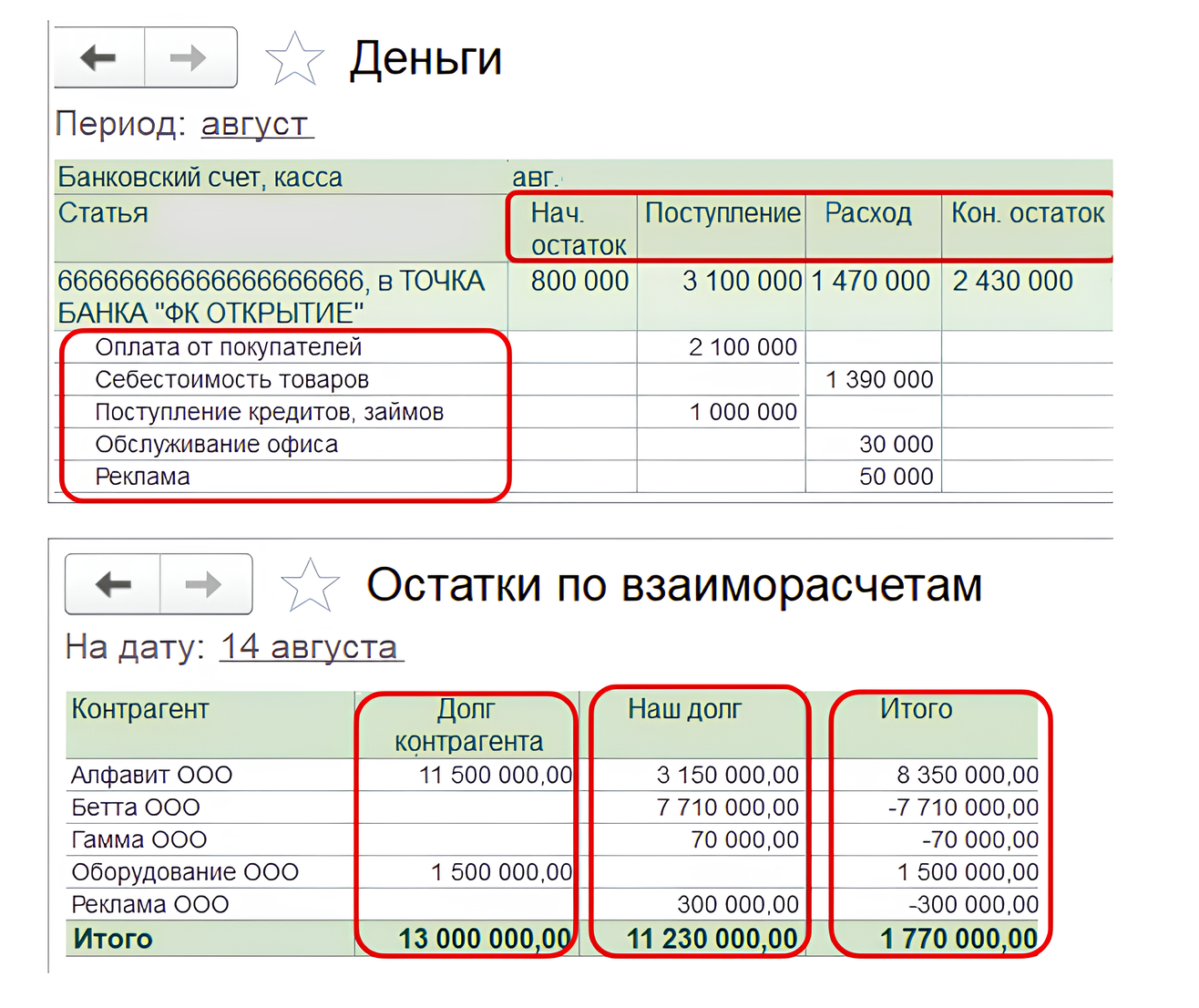The width and height of the screenshot is (1199, 1008).
Task: Click the Кон. остаток column header
Action: (1027, 214)
